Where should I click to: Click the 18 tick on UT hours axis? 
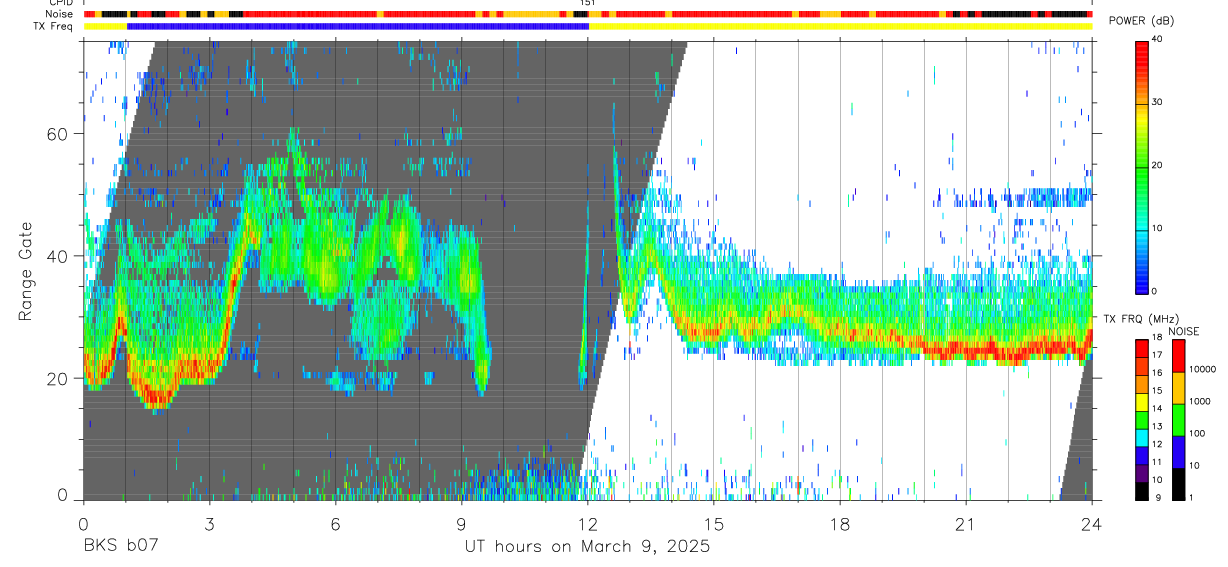tap(840, 524)
